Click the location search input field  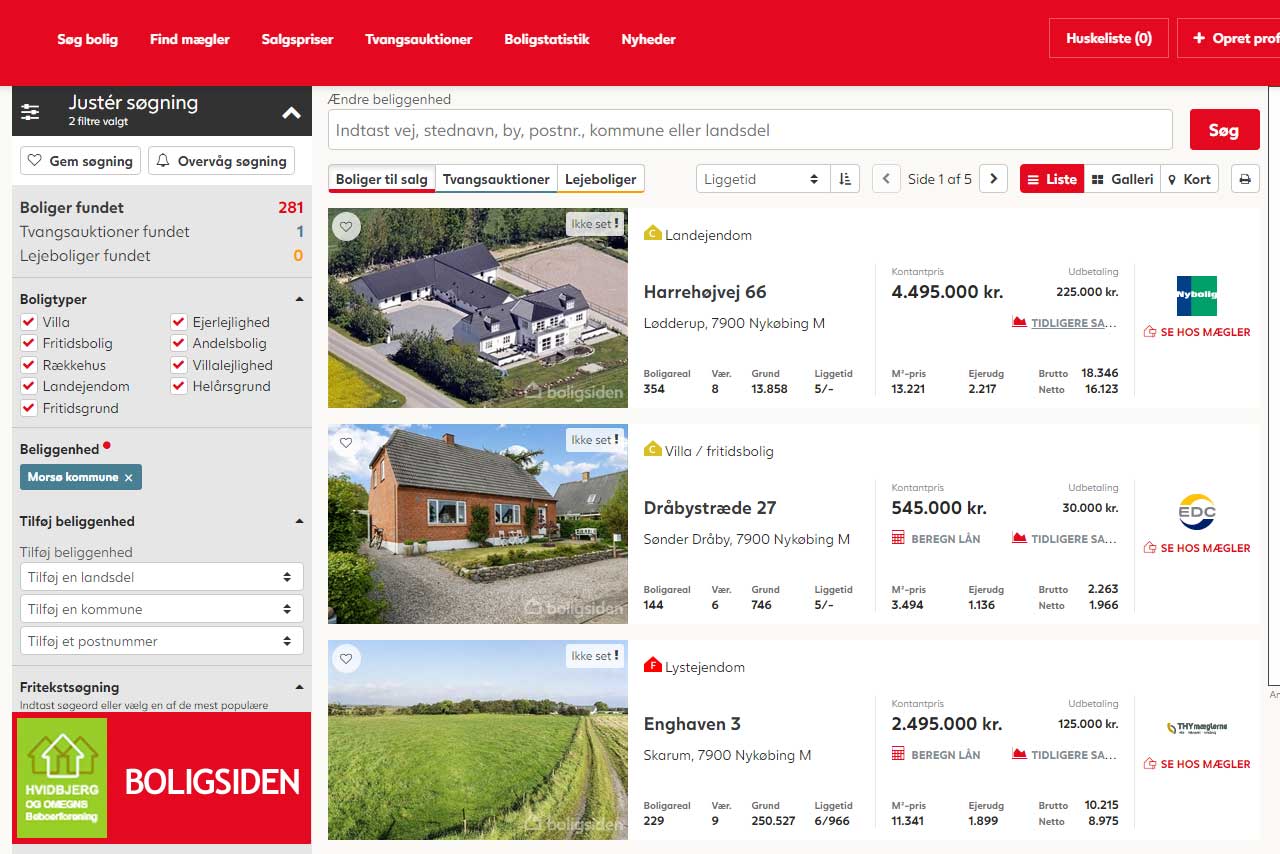coord(750,130)
